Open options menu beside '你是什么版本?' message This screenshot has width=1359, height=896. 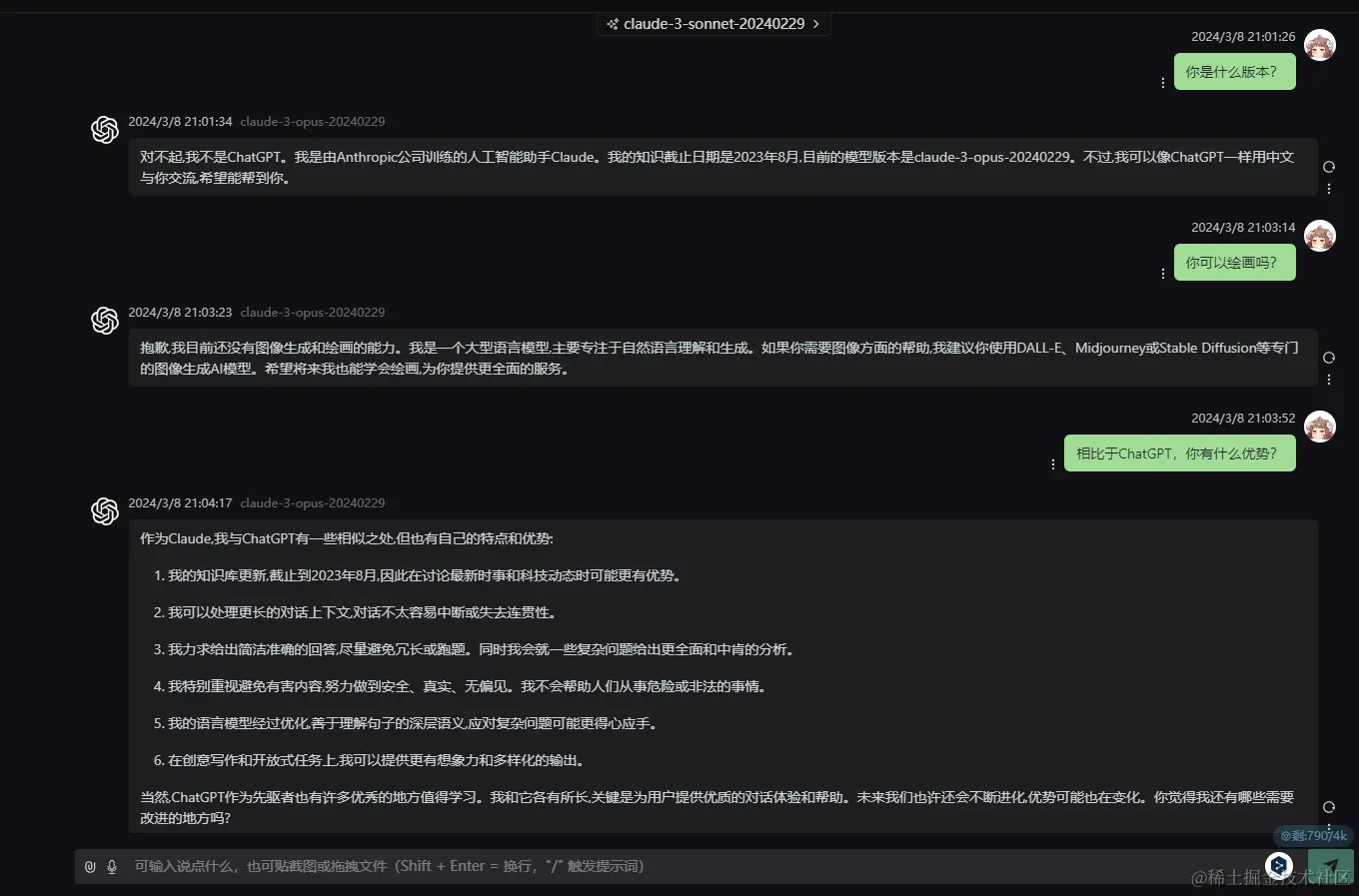[x=1163, y=83]
